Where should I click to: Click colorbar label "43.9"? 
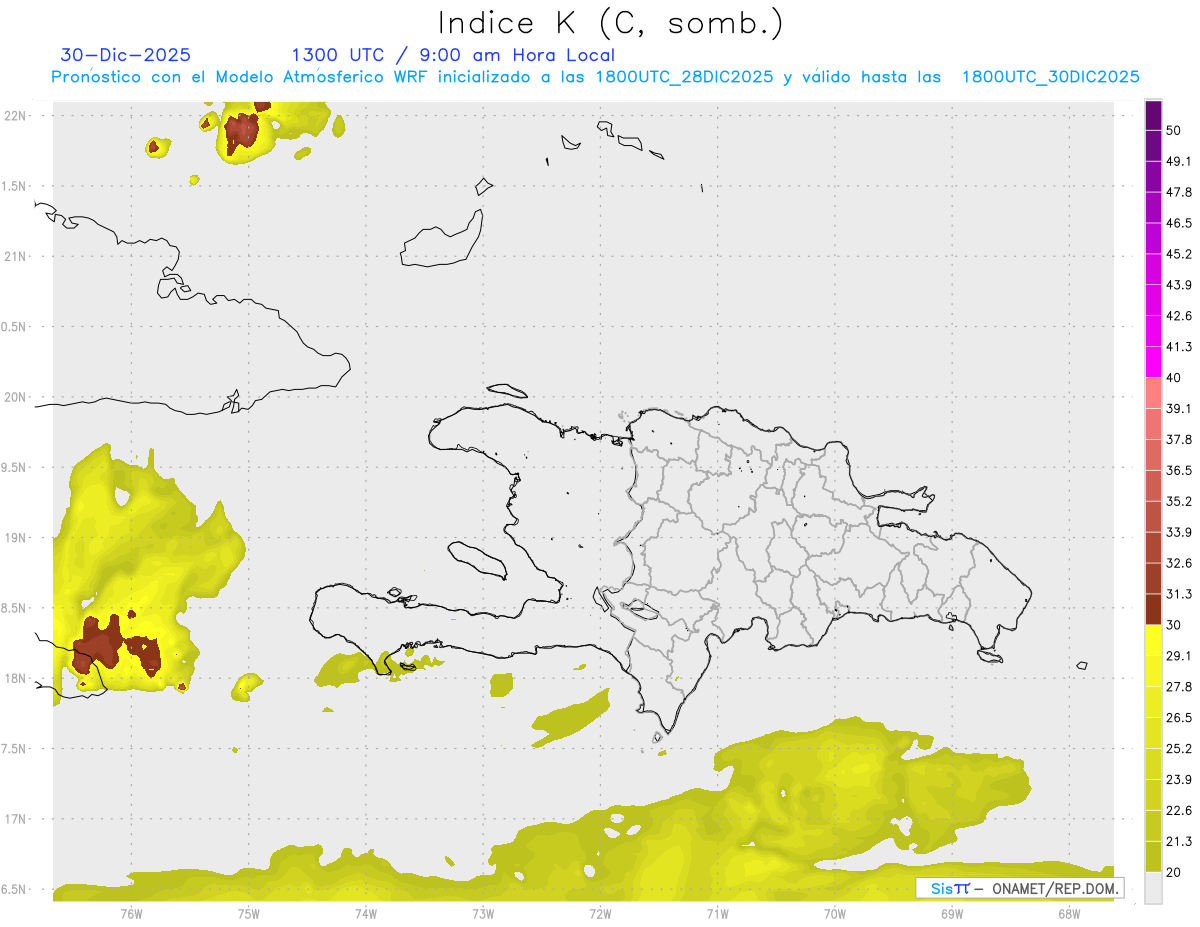(1179, 285)
